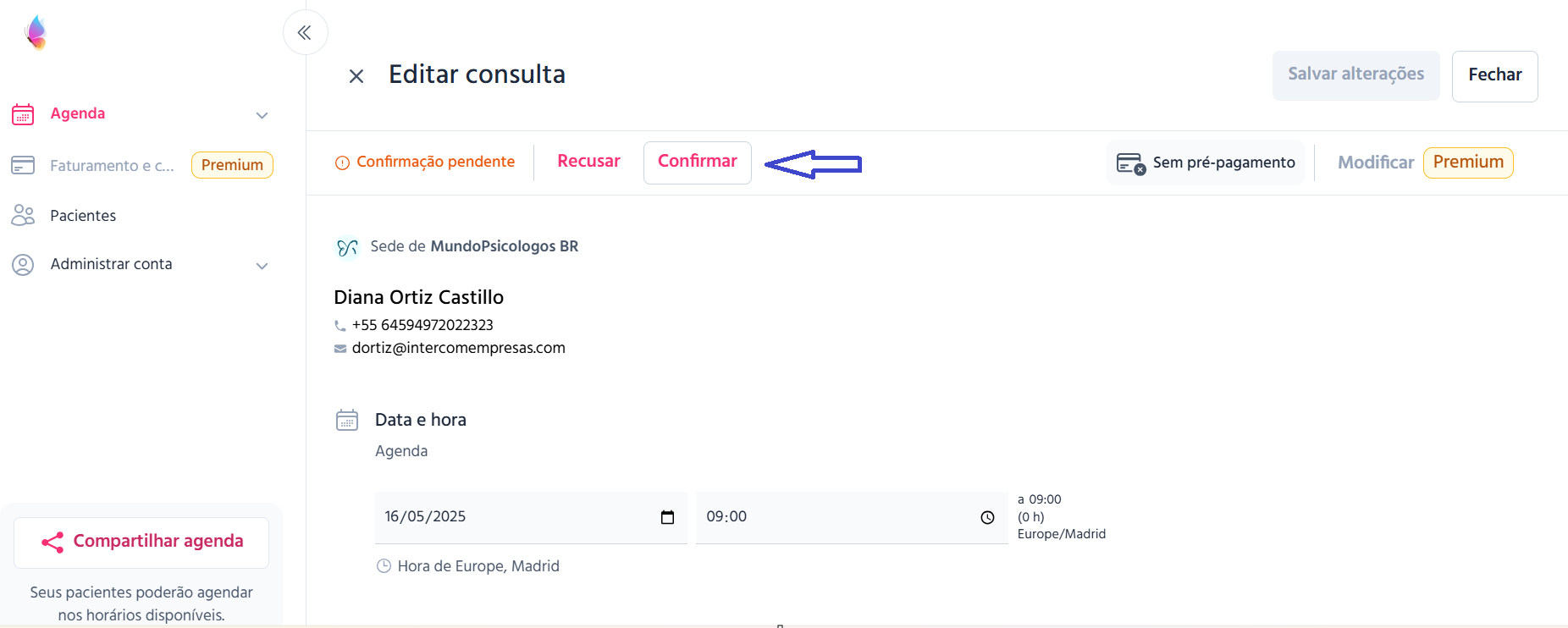This screenshot has height=628, width=1568.
Task: Expand the Agenda menu chevron
Action: click(262, 115)
